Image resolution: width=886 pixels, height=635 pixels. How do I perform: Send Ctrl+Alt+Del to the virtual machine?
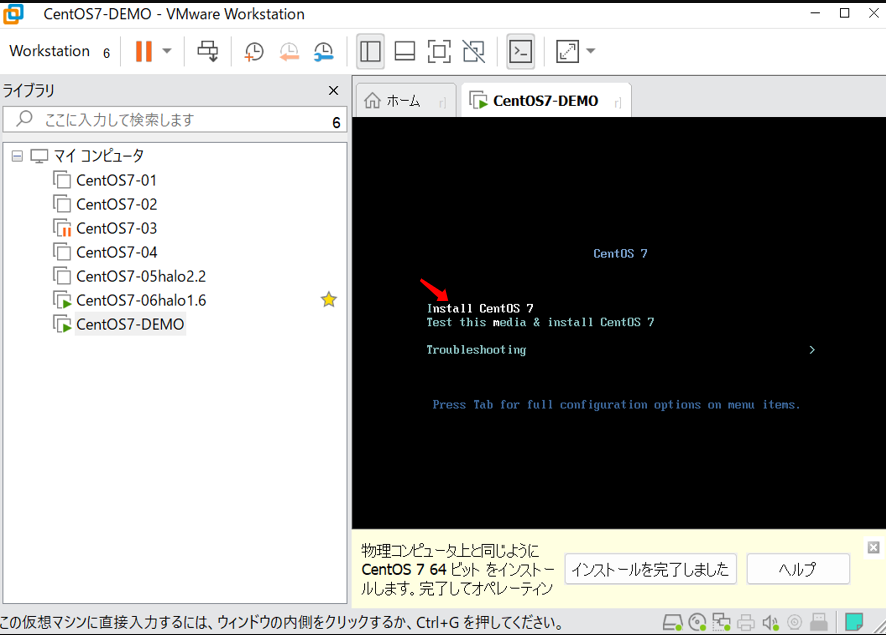click(207, 51)
